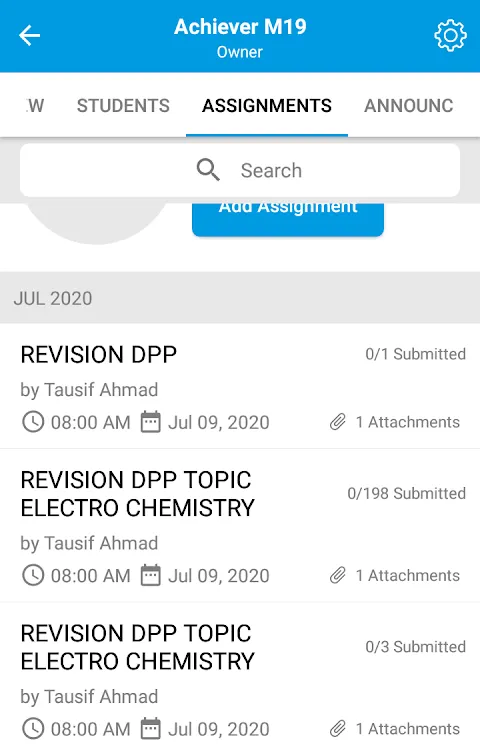Image resolution: width=480 pixels, height=753 pixels.
Task: Tap clock icon on 0/3 Submitted assignment
Action: pyautogui.click(x=33, y=729)
